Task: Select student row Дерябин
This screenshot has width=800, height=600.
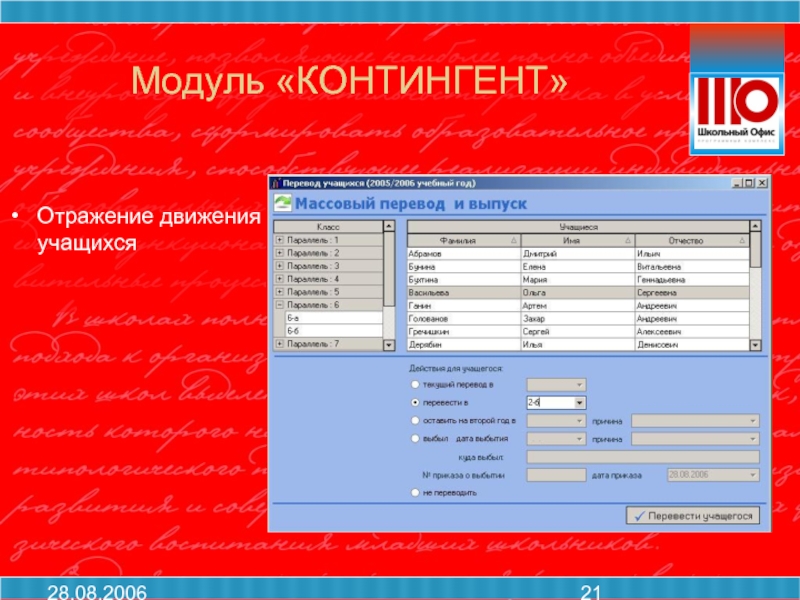Action: (578, 345)
